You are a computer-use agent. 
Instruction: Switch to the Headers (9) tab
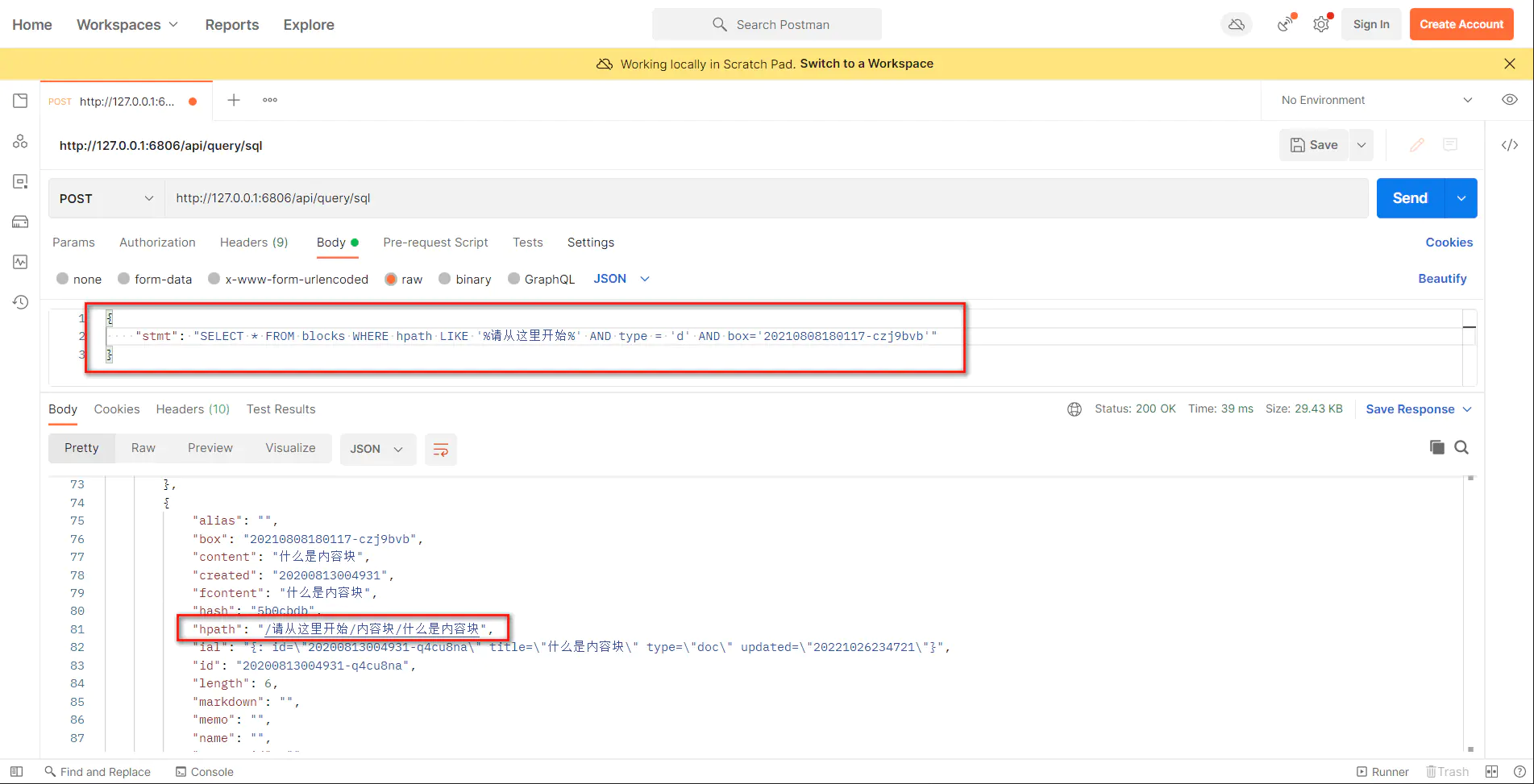(253, 243)
